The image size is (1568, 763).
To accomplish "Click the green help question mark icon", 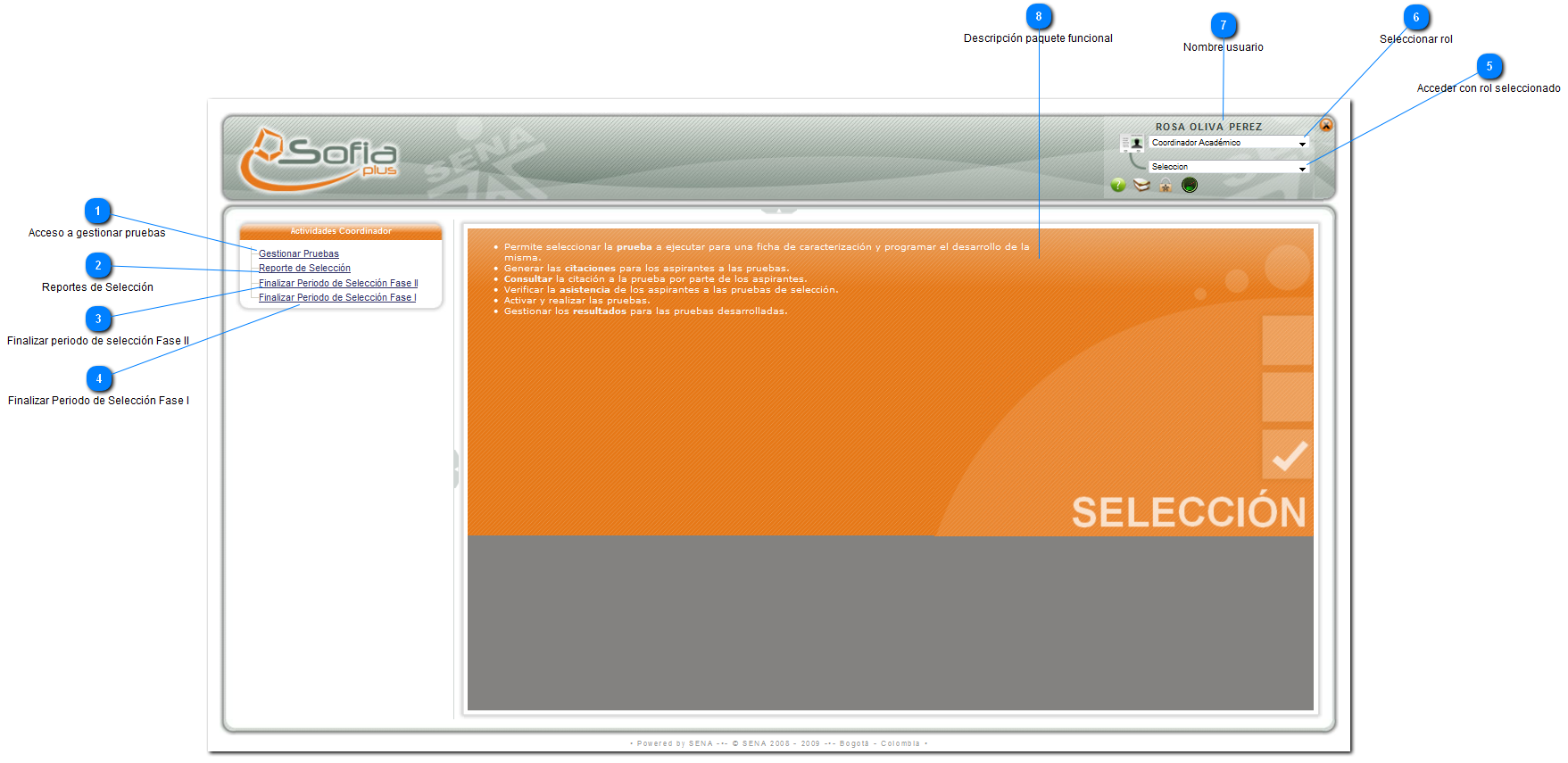I will [1117, 185].
